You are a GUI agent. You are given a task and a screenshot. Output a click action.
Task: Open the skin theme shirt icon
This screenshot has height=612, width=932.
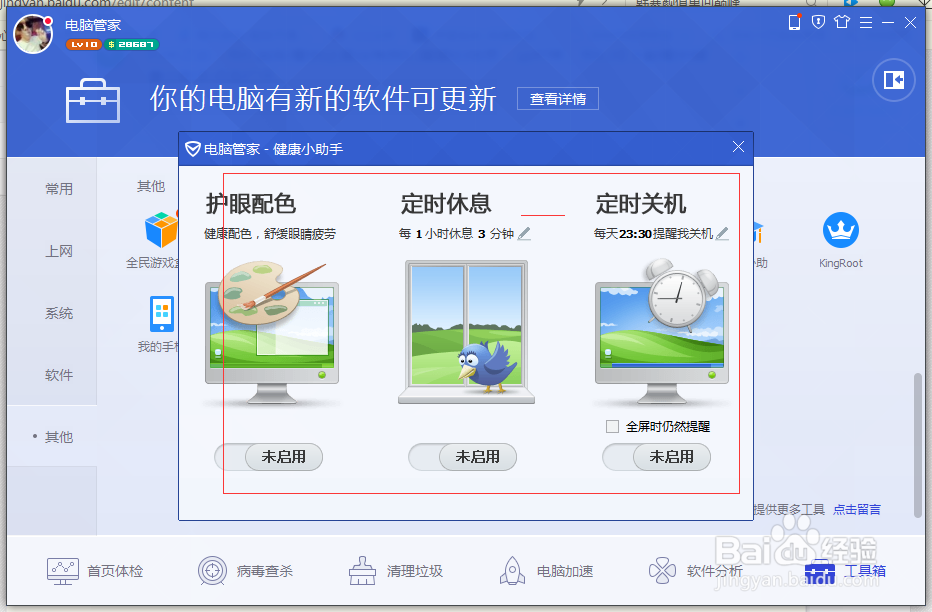tap(840, 21)
